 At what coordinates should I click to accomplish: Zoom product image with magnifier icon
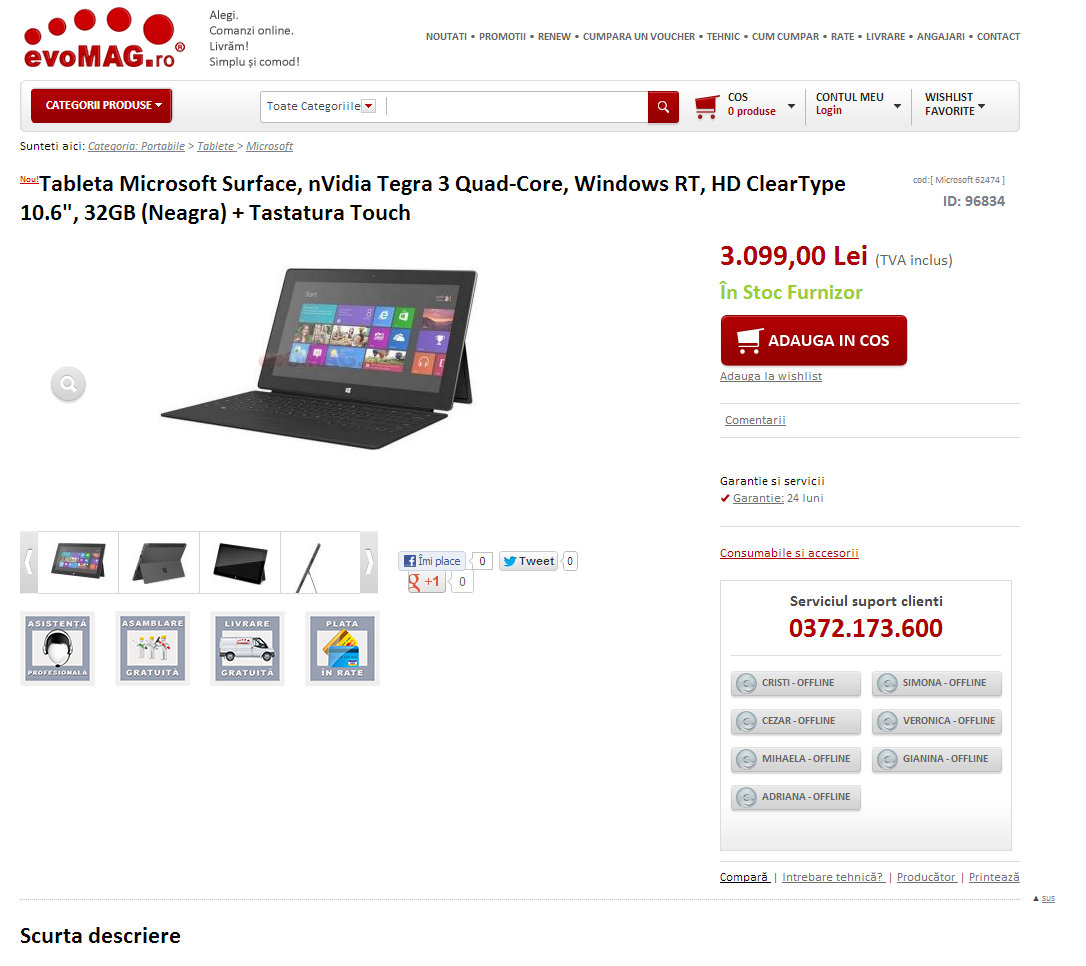pyautogui.click(x=68, y=384)
